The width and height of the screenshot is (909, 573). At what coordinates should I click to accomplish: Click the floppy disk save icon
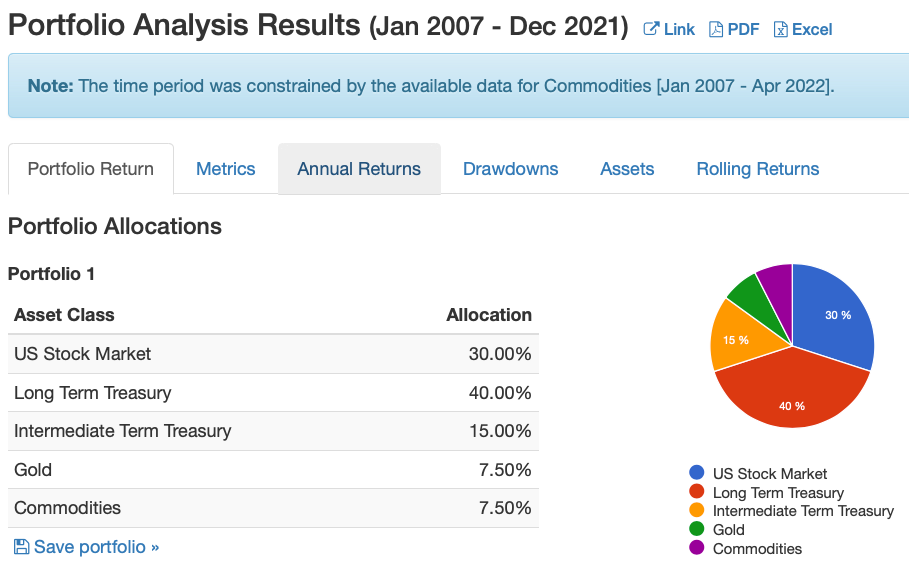point(21,546)
